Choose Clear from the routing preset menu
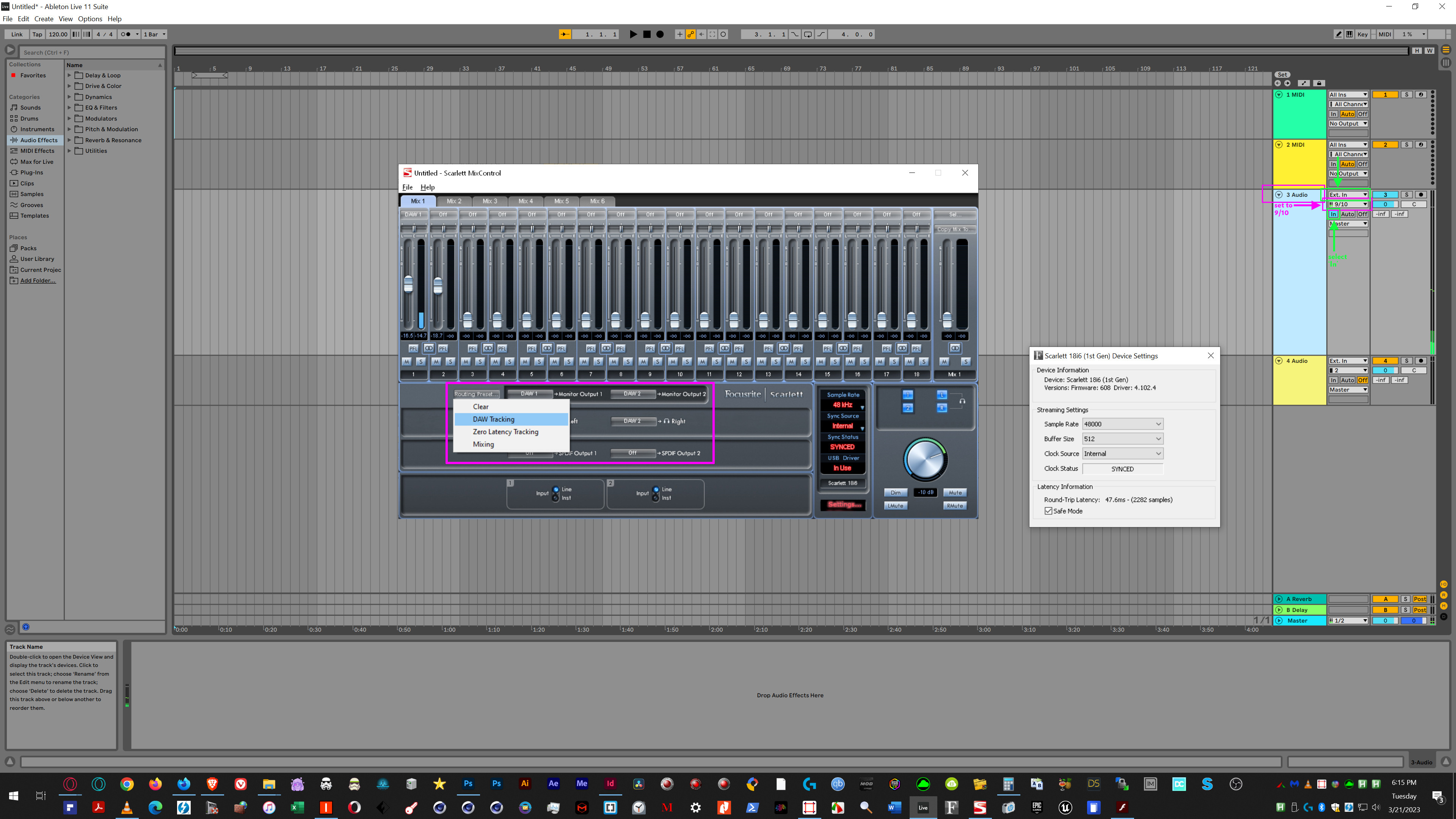This screenshot has height=819, width=1456. coord(511,407)
